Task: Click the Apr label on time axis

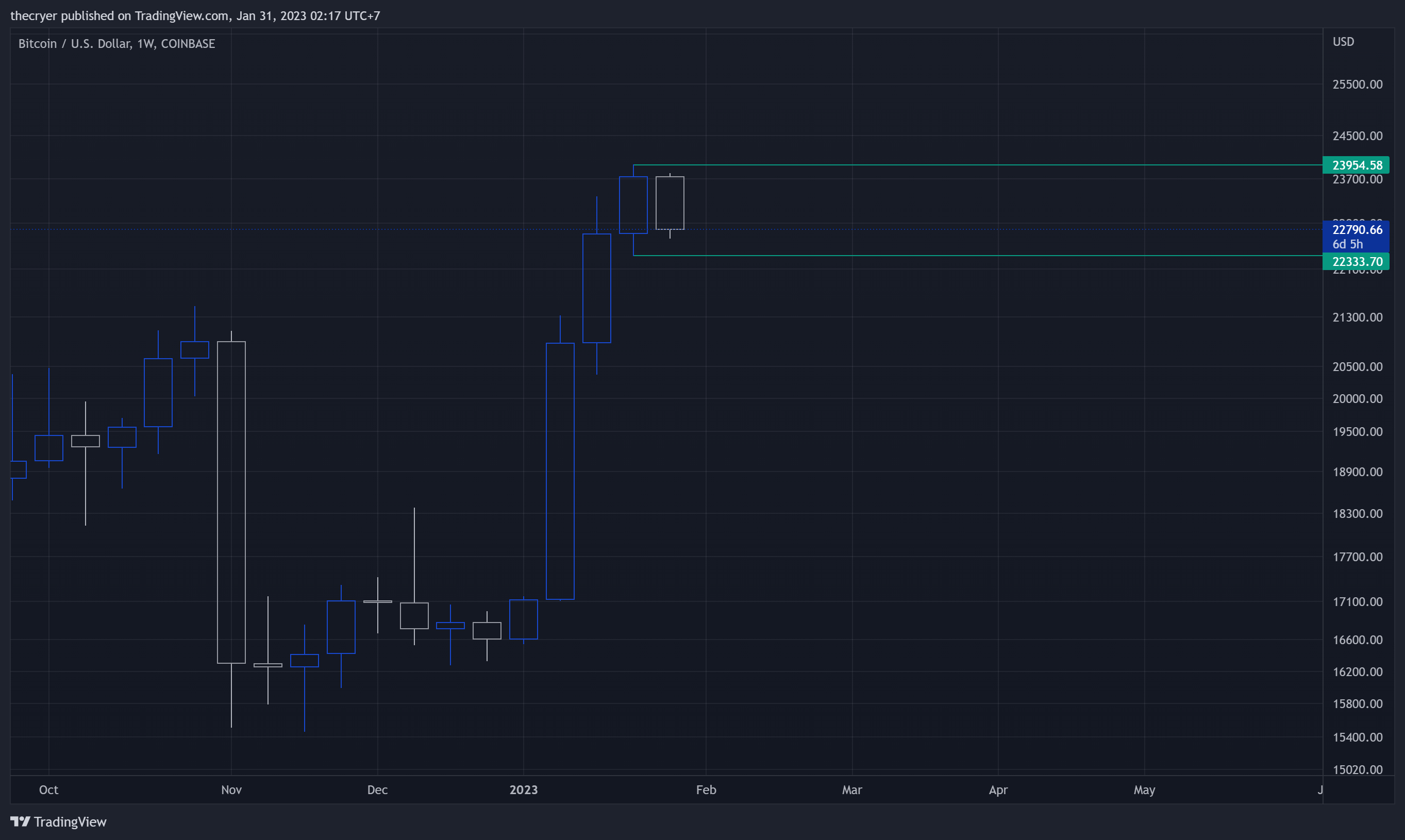Action: pyautogui.click(x=998, y=789)
